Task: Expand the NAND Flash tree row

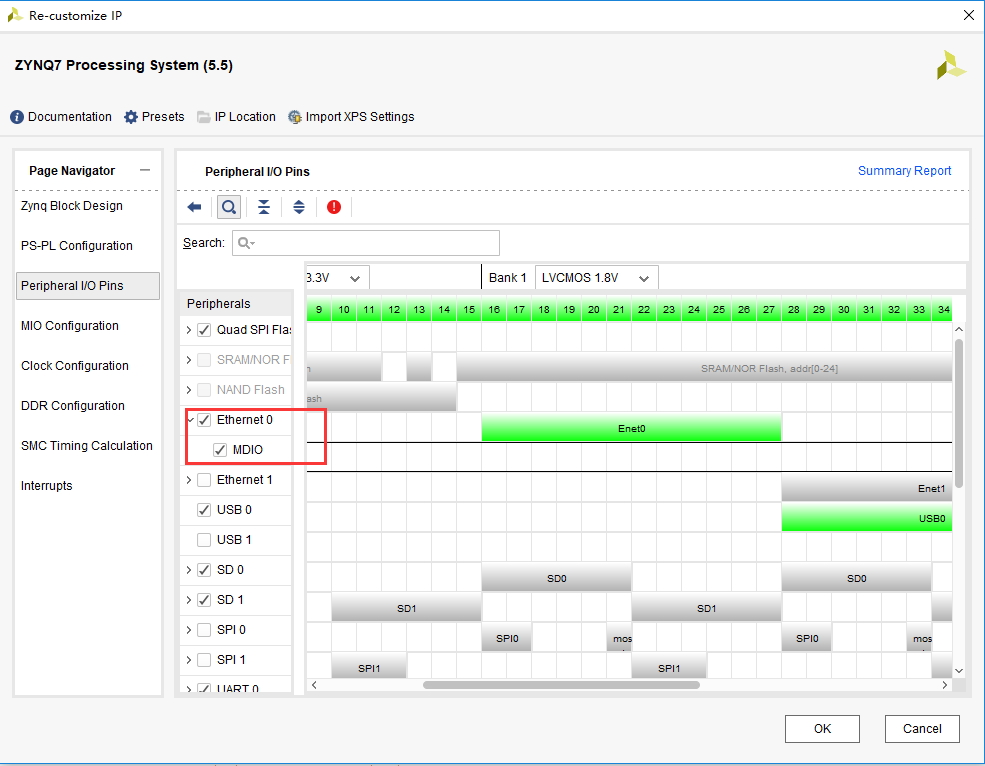Action: 189,390
